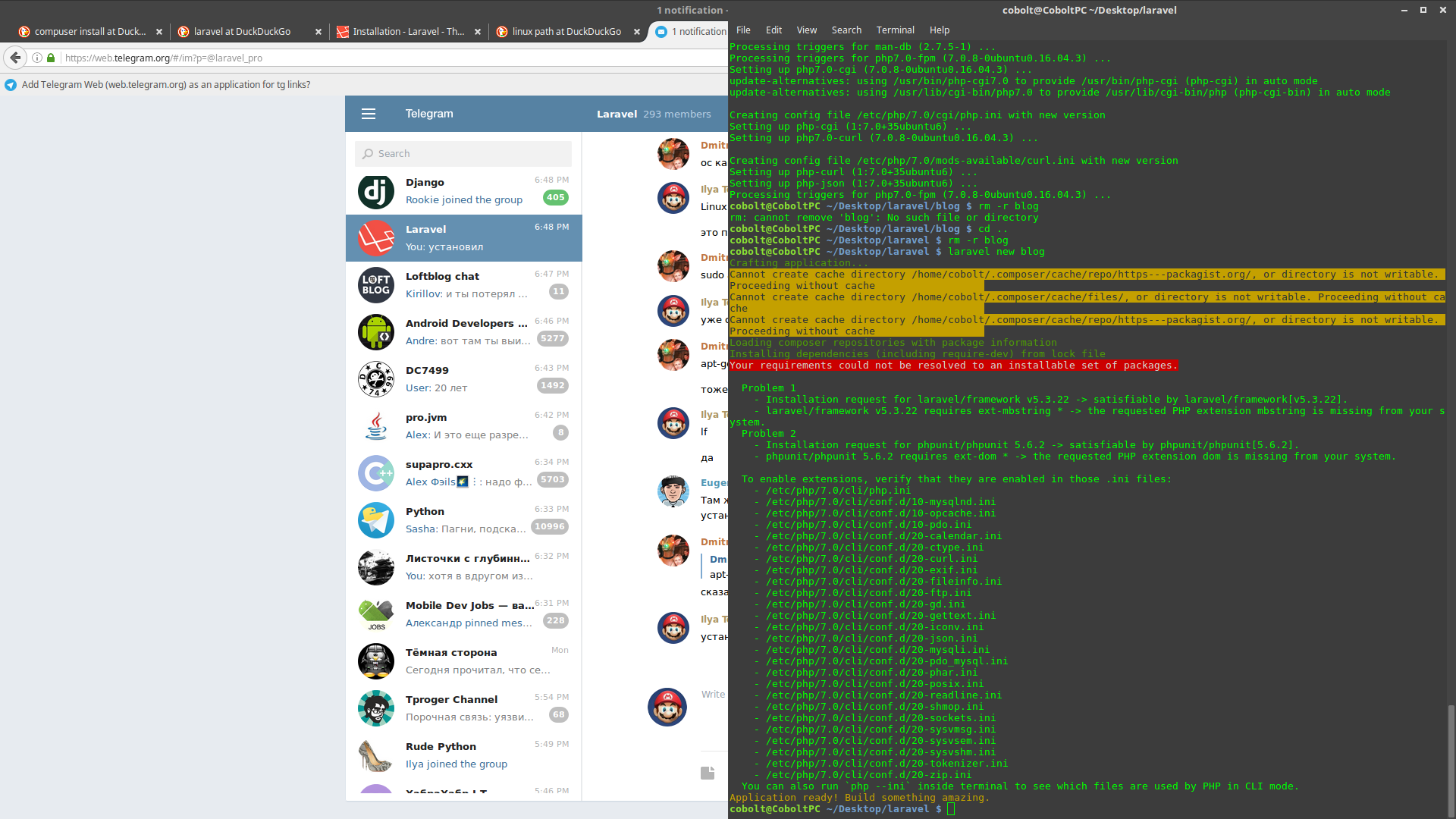The image size is (1456, 819).
Task: Click the attach file icon below message box
Action: tap(708, 773)
